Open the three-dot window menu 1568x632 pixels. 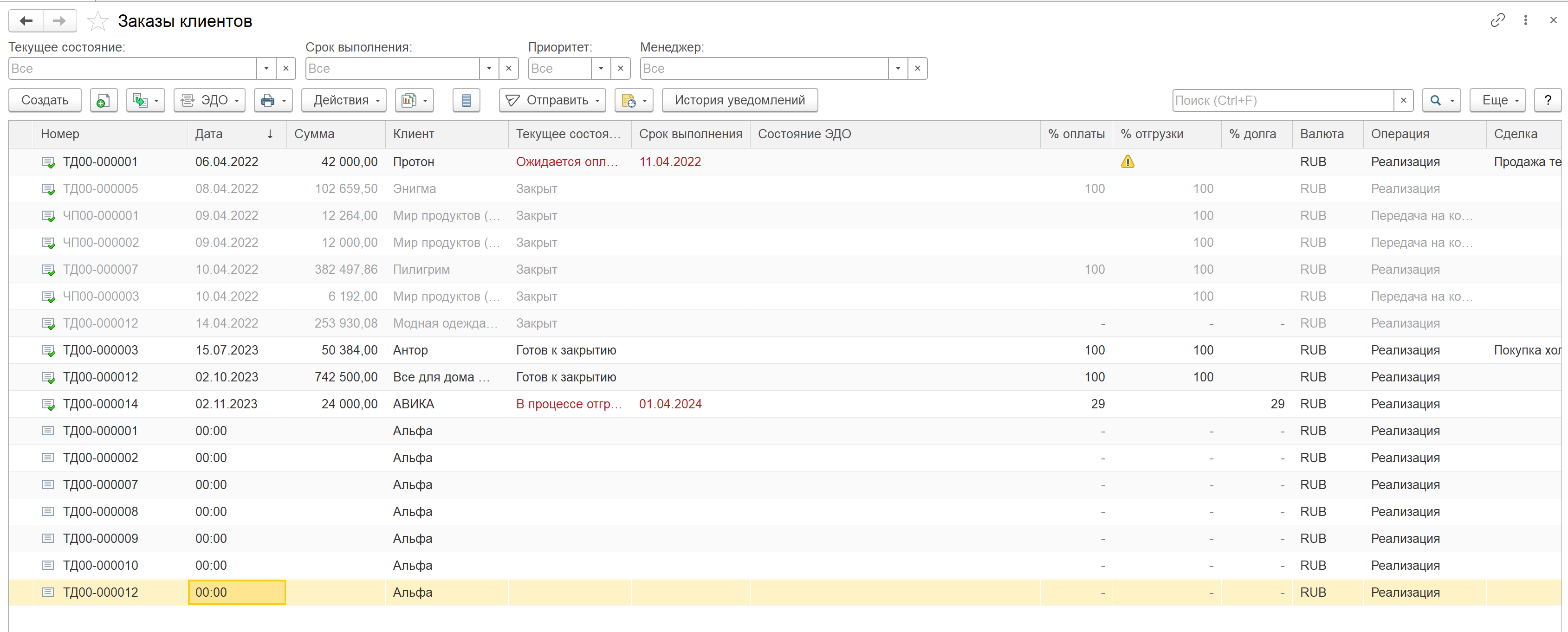[1525, 20]
